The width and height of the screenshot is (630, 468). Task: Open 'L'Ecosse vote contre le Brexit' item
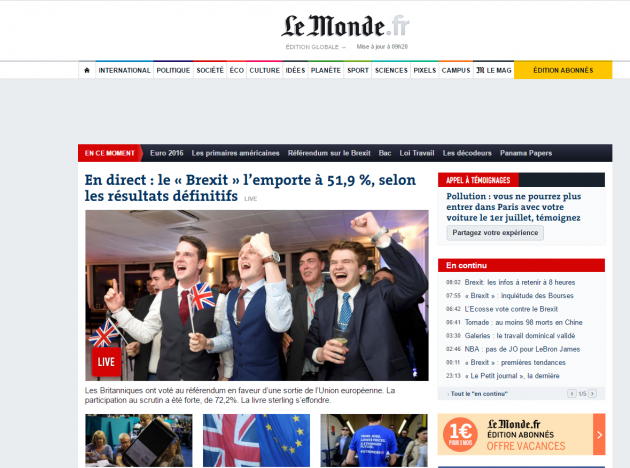[511, 309]
